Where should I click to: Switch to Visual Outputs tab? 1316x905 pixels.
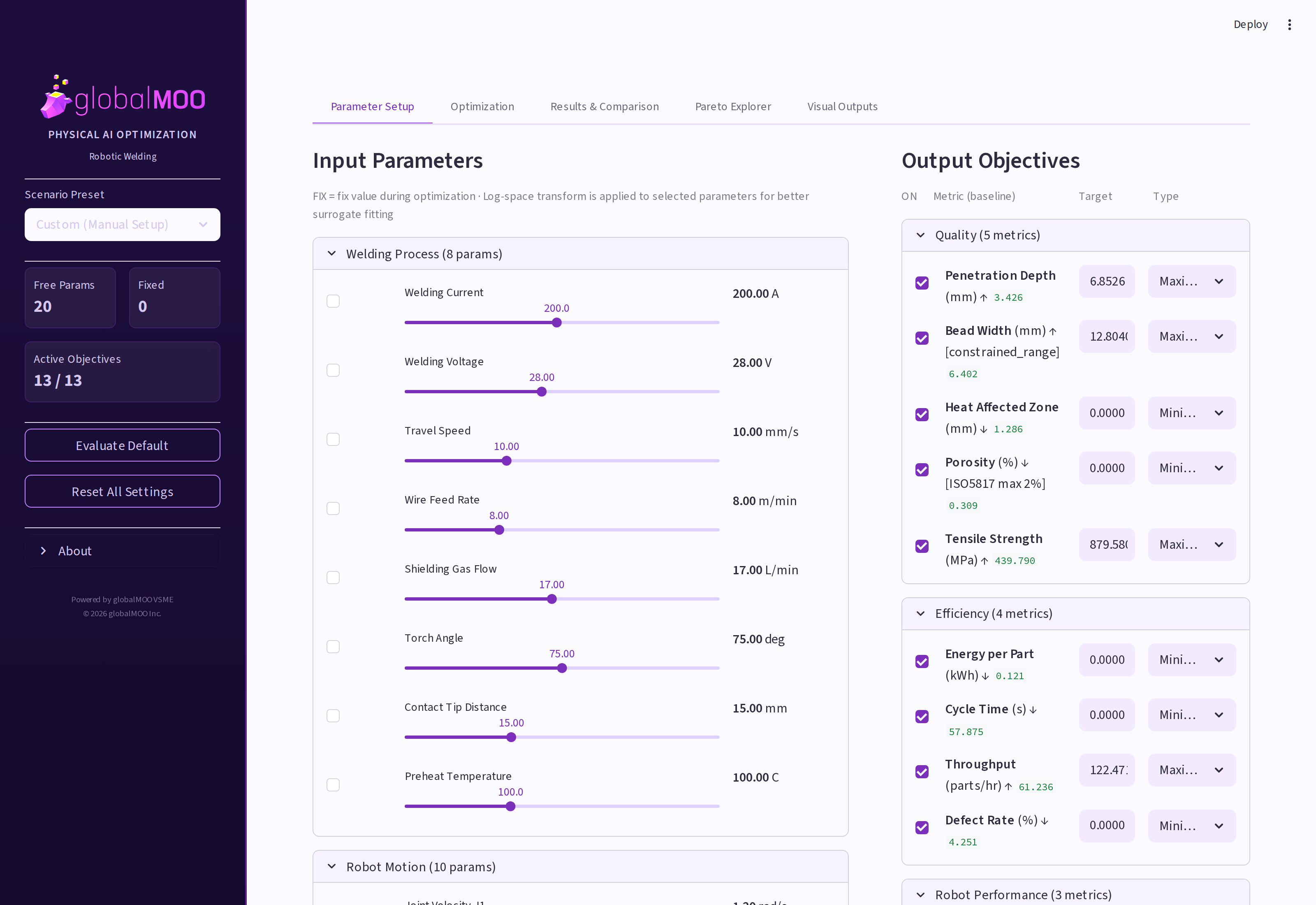[x=842, y=107]
